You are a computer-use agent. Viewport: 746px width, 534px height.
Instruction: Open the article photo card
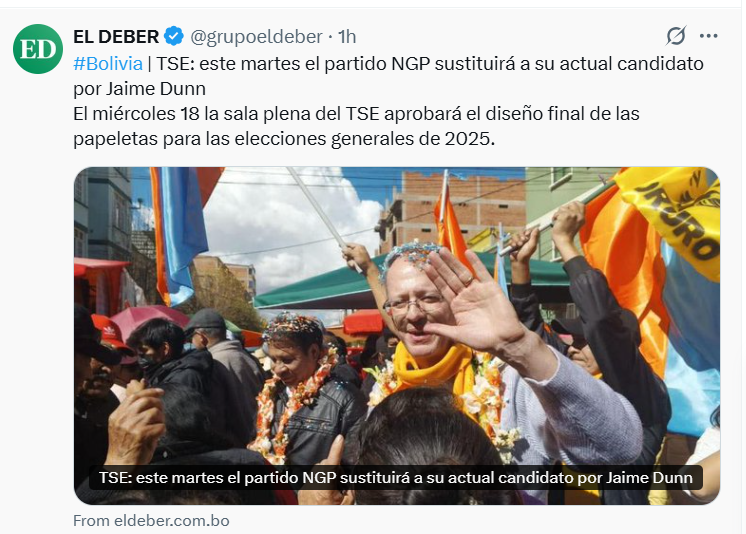click(x=397, y=336)
